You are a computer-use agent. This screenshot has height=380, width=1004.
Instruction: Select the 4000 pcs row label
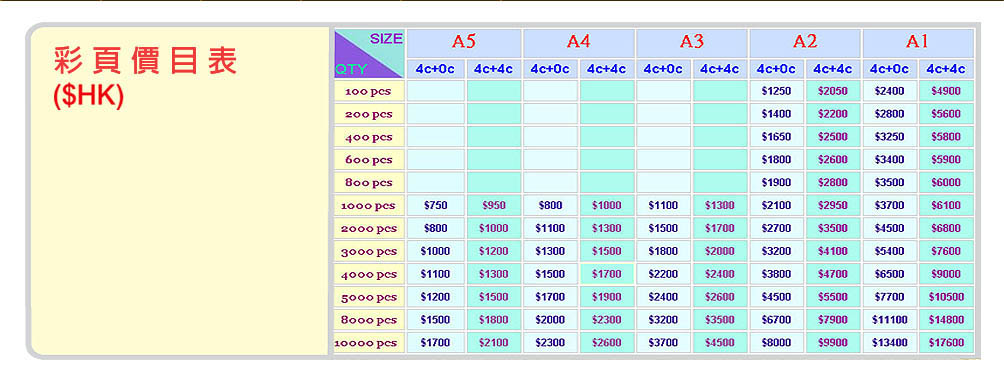368,274
